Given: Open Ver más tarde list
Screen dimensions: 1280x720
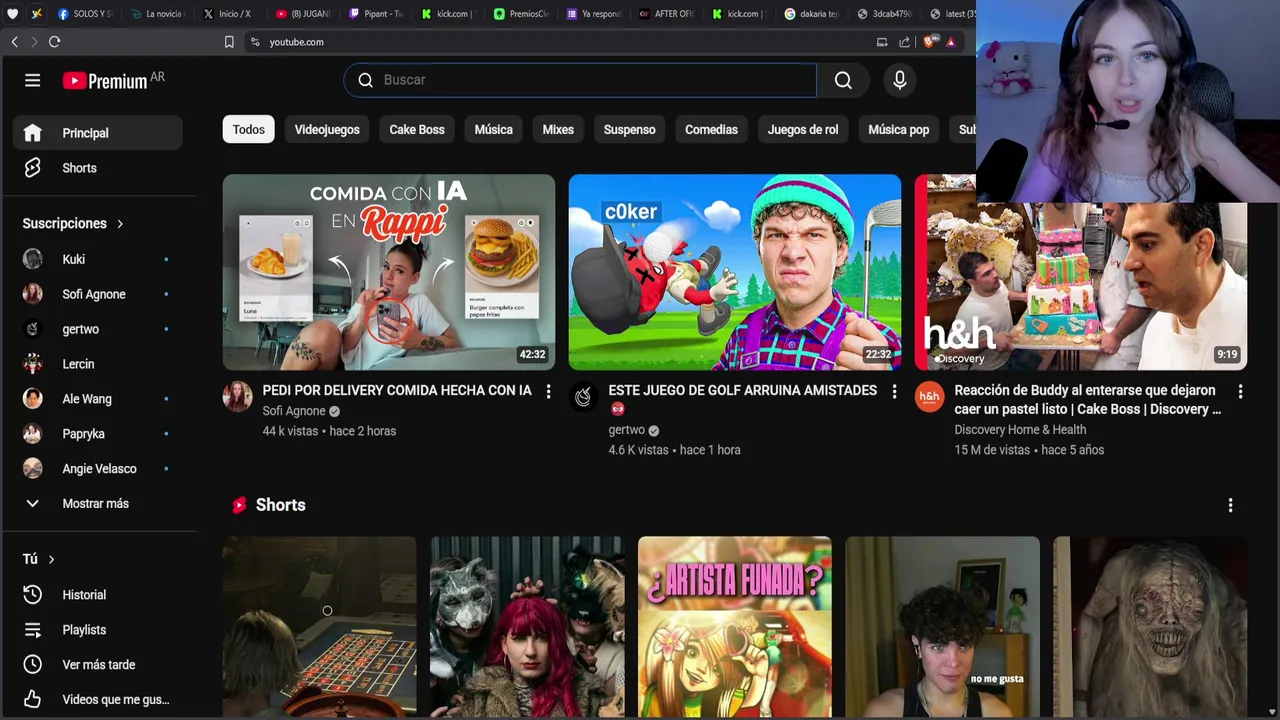Looking at the screenshot, I should pyautogui.click(x=97, y=665).
